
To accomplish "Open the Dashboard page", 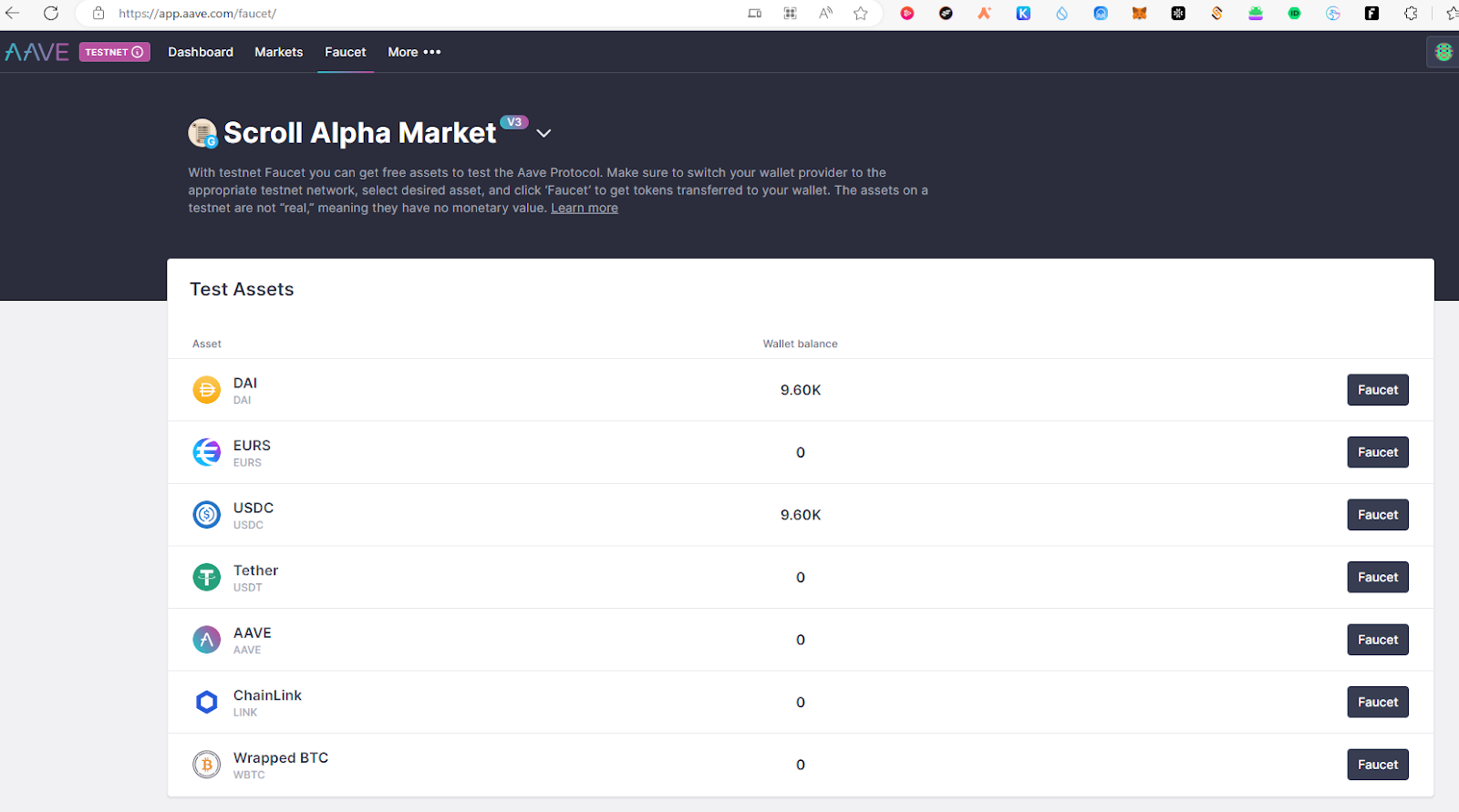I will 201,52.
